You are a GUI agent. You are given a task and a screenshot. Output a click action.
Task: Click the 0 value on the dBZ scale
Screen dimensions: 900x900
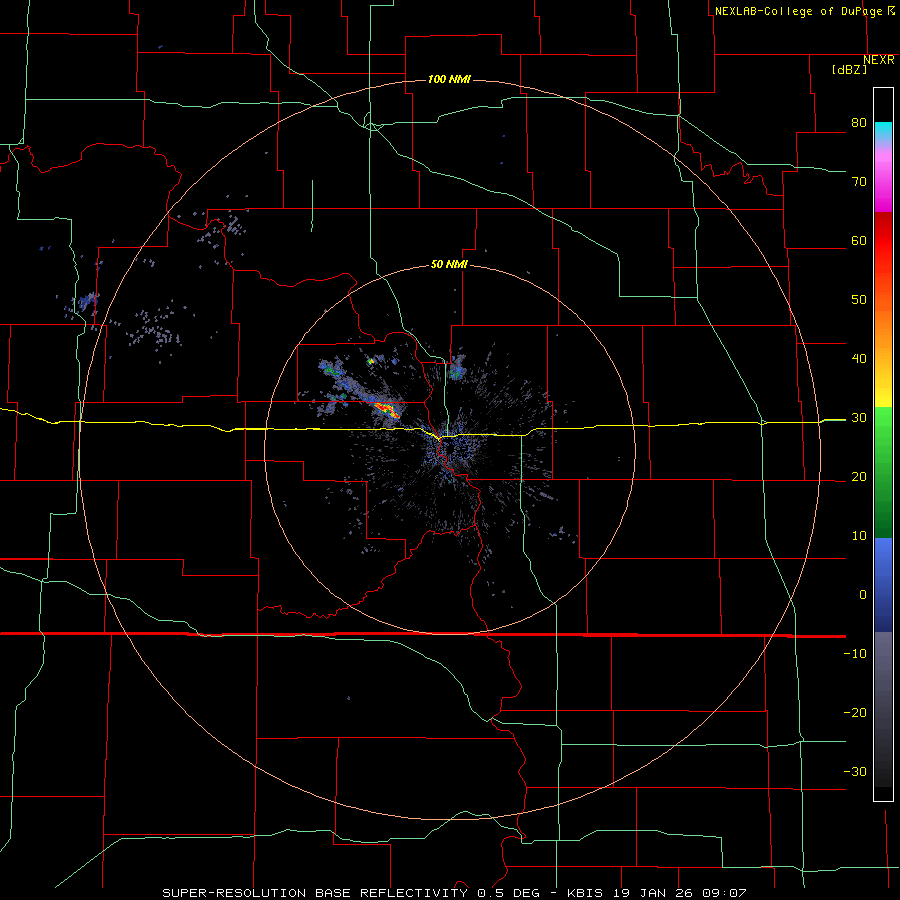pyautogui.click(x=863, y=595)
